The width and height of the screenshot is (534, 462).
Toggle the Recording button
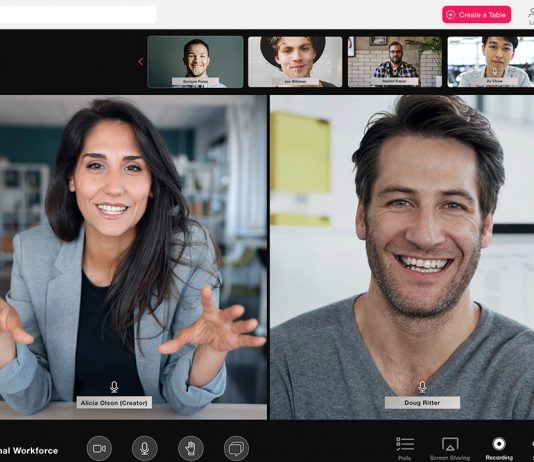(499, 448)
